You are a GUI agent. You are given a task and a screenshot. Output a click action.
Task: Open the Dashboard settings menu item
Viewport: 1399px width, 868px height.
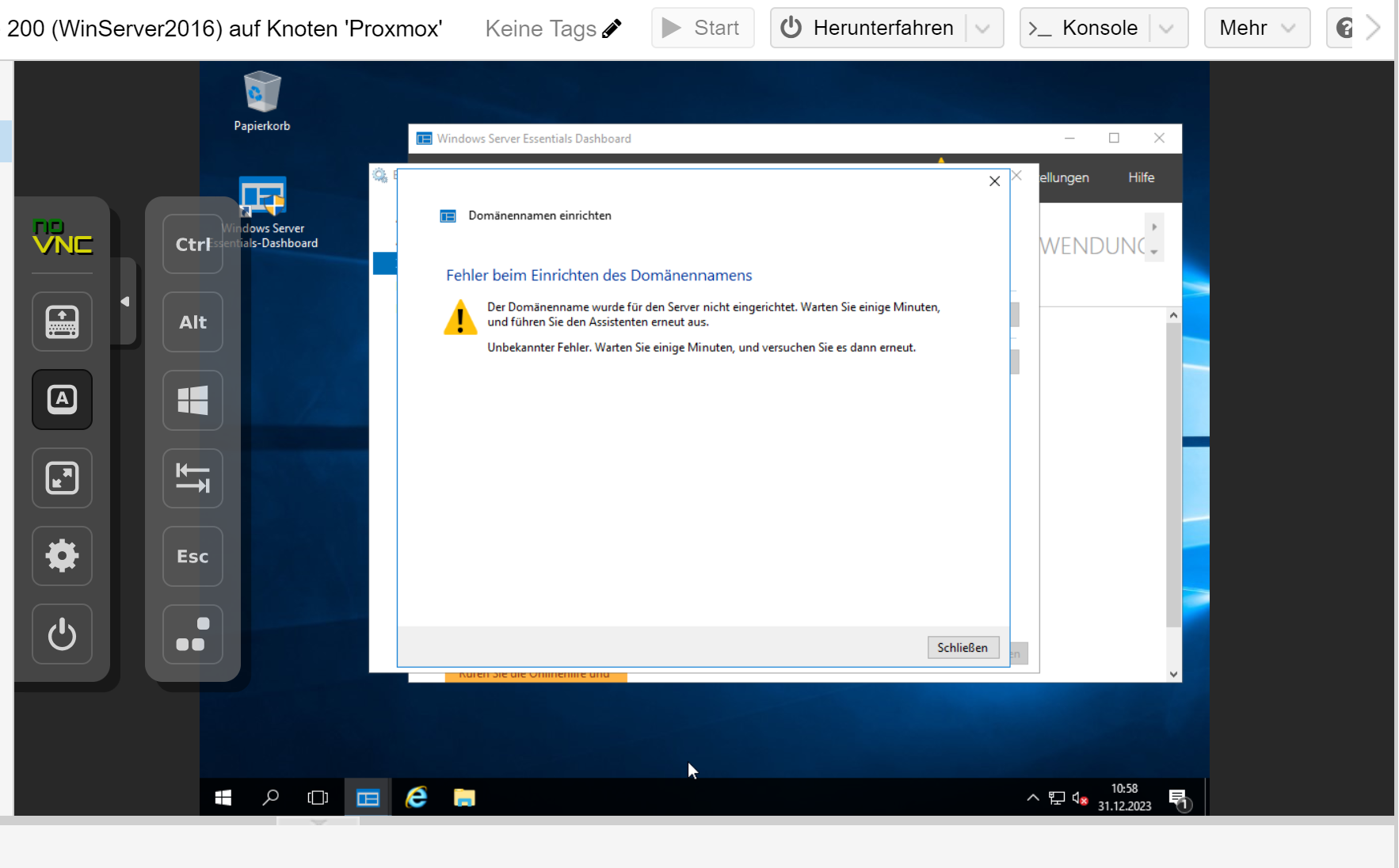1064,177
